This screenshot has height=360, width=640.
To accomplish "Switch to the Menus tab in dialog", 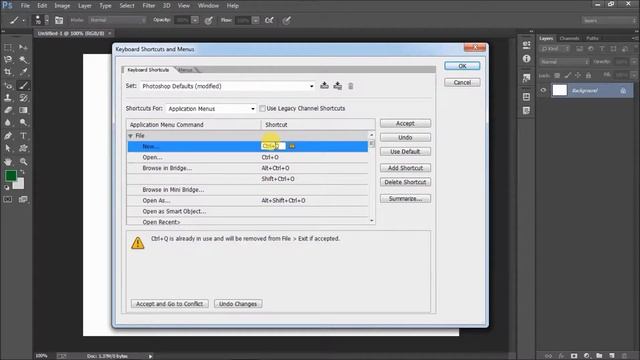I will coord(186,70).
